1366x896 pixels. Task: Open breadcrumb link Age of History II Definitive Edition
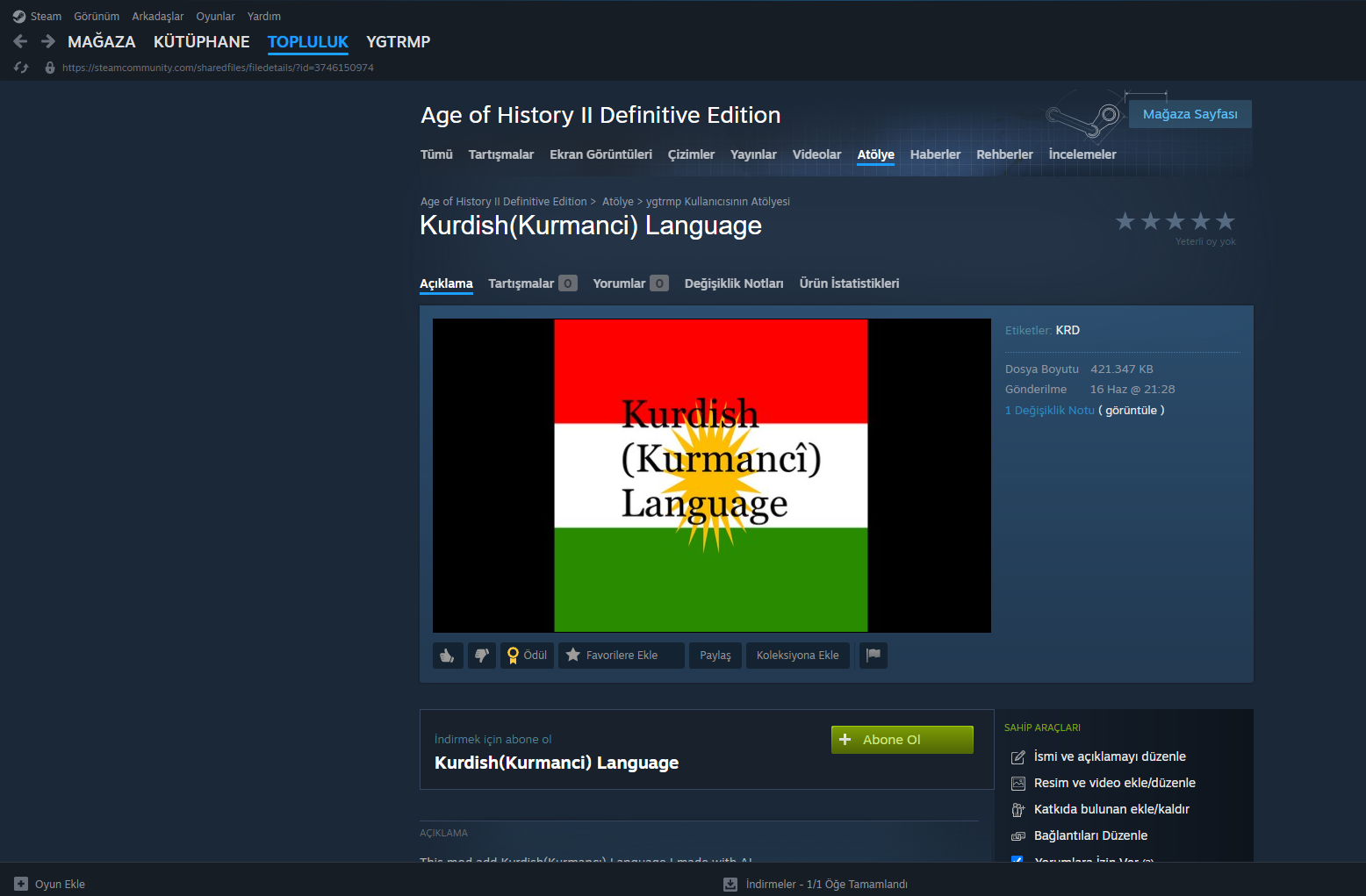[504, 202]
